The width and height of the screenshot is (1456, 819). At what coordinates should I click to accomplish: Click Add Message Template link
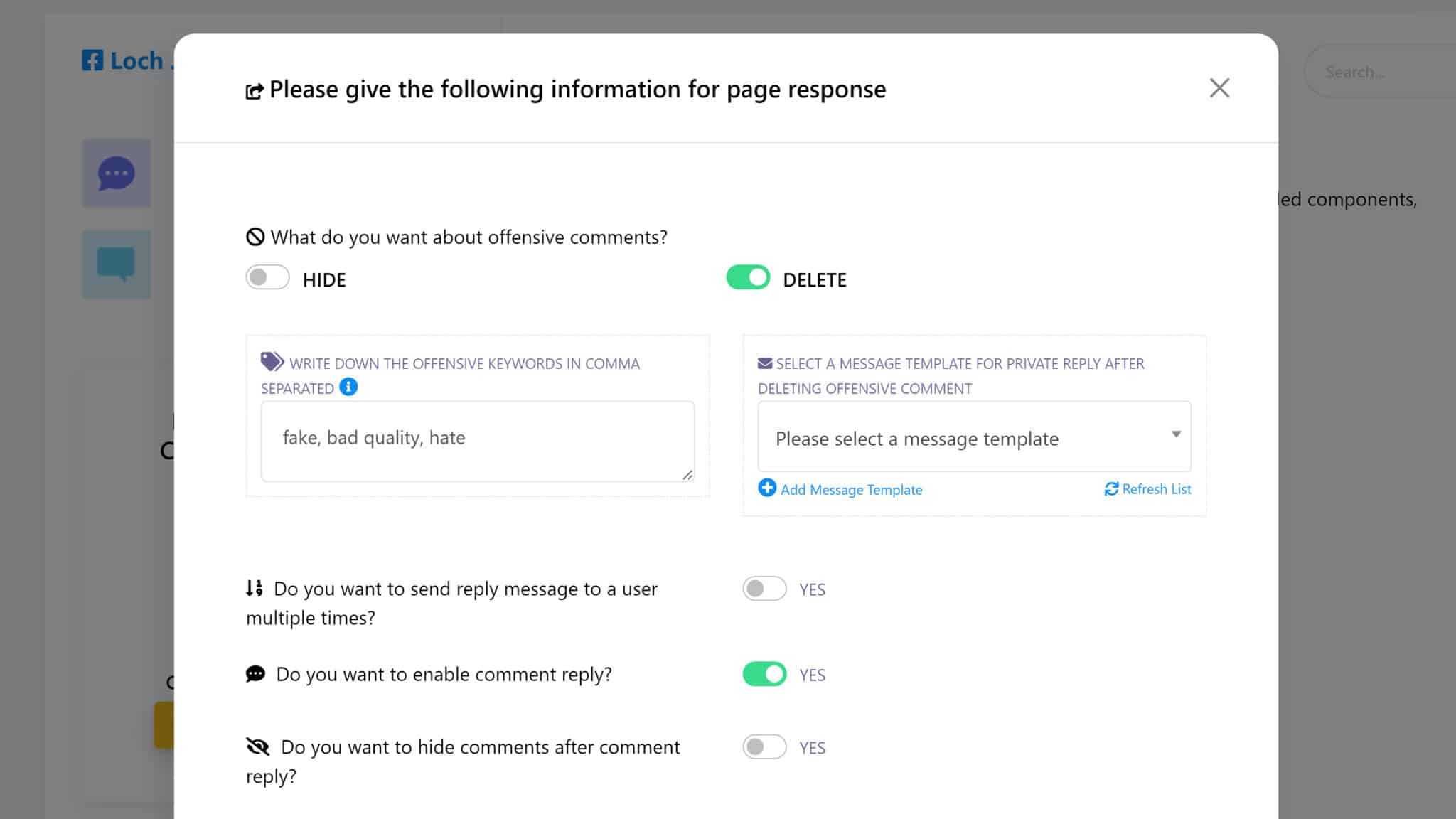coord(851,490)
